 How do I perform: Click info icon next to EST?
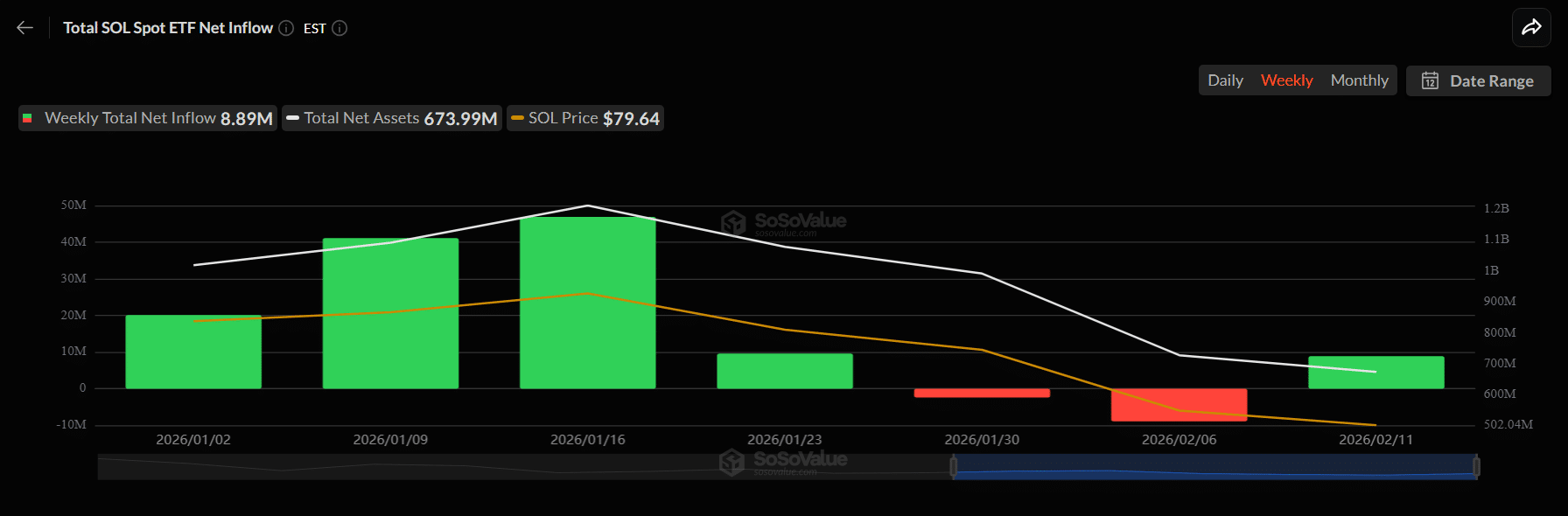[339, 28]
